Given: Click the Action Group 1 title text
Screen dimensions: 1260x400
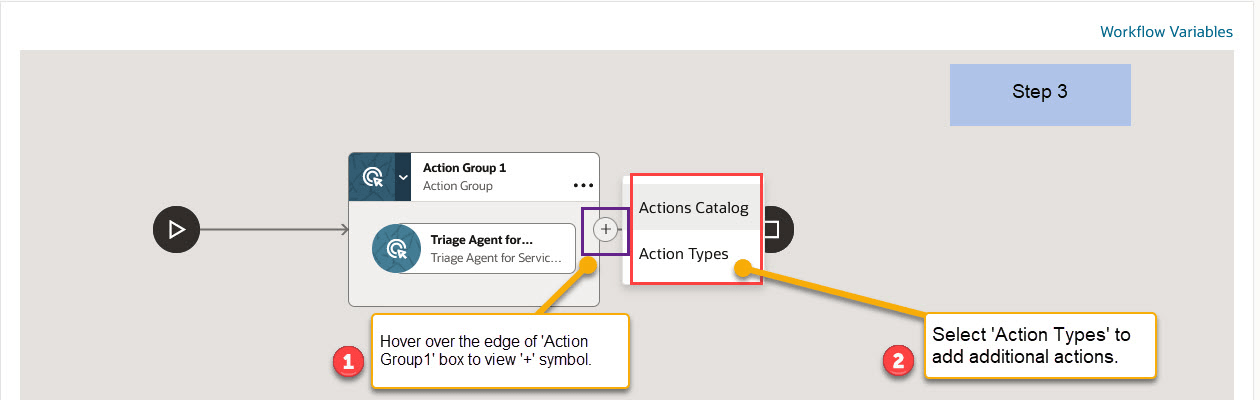Looking at the screenshot, I should pos(465,168).
